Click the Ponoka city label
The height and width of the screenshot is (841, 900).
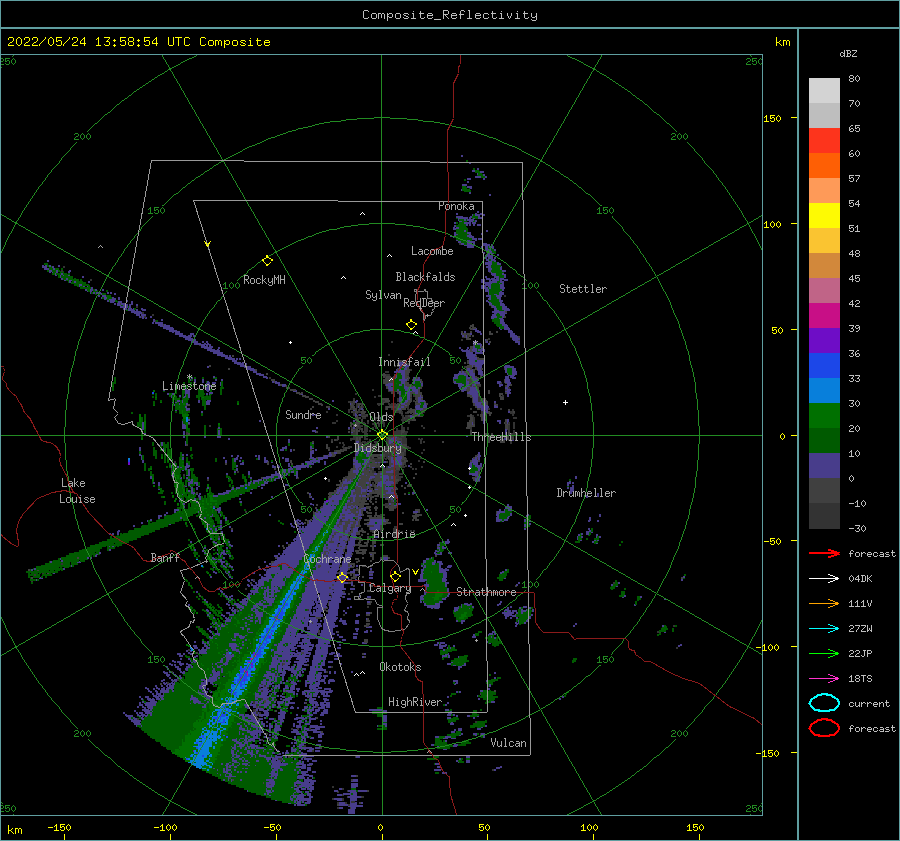456,206
